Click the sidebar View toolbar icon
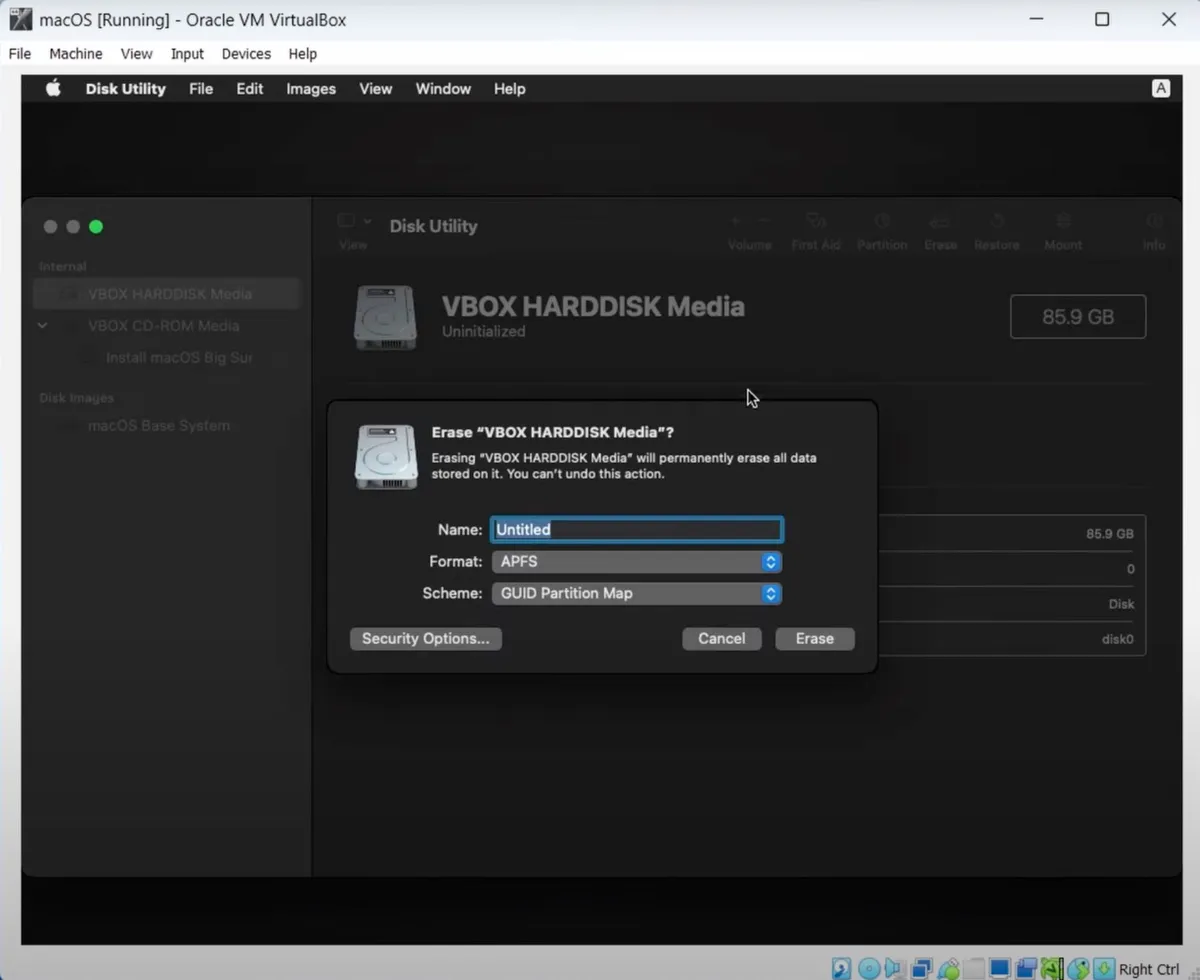Screen dimensions: 1200x980 346,220
